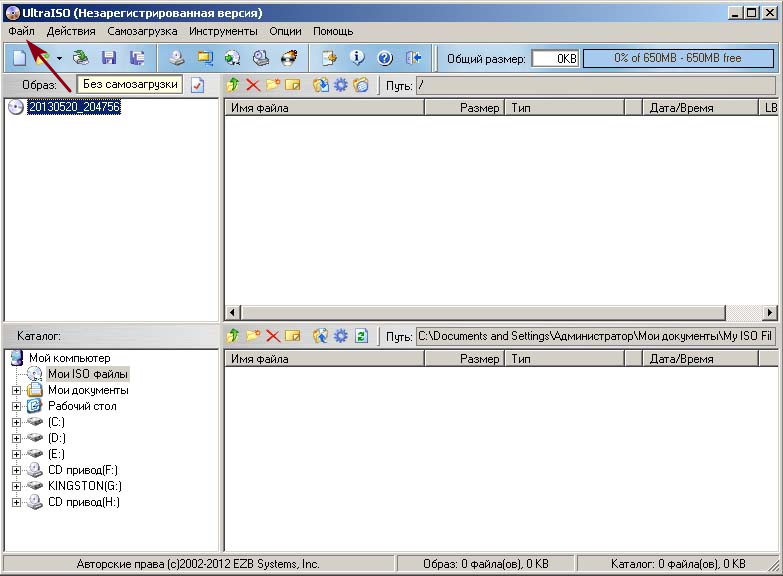
Task: Open the Помощь menu
Action: point(333,31)
